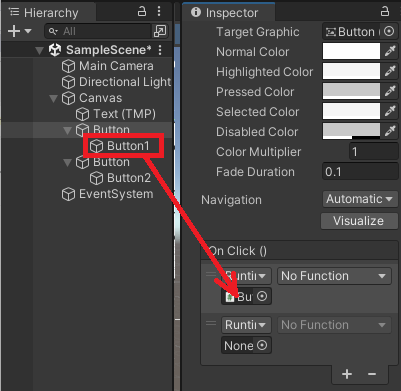Collapse the SampleScene foldout arrow
This screenshot has height=391, width=401.
(40, 50)
